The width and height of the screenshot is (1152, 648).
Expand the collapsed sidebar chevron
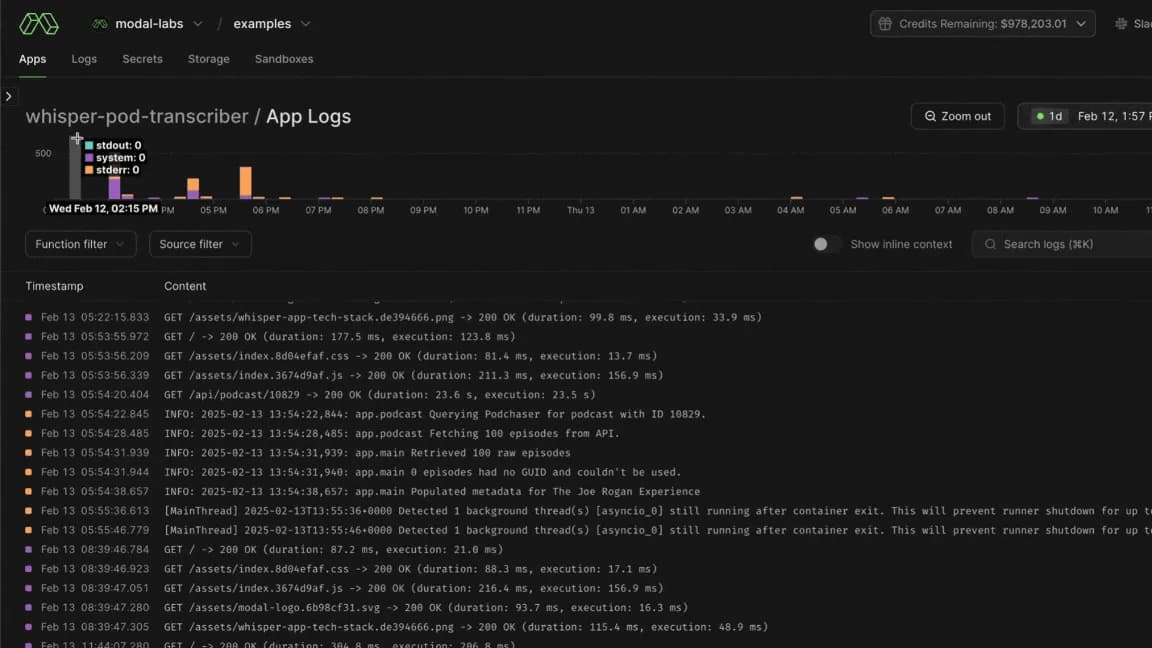[8, 96]
